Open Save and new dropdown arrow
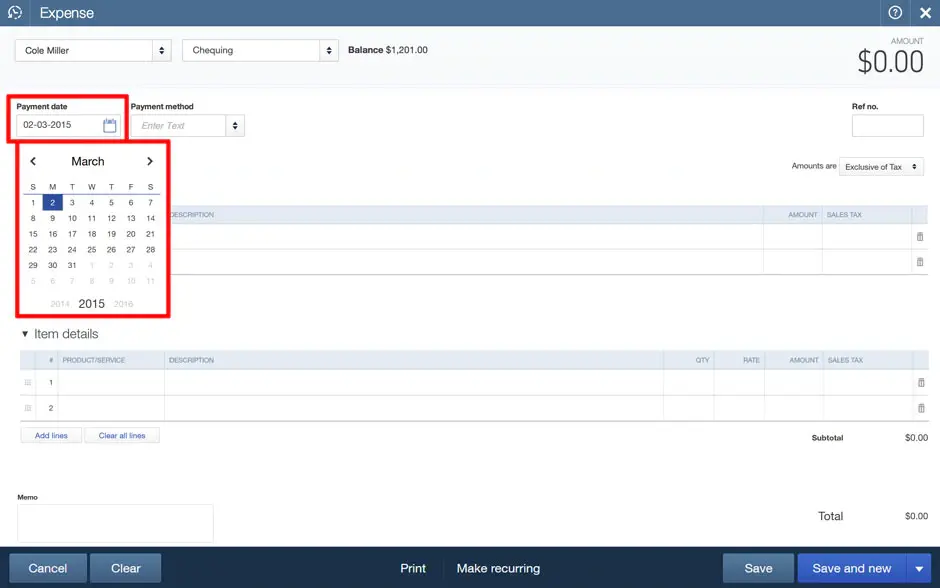The height and width of the screenshot is (588, 940). point(919,568)
